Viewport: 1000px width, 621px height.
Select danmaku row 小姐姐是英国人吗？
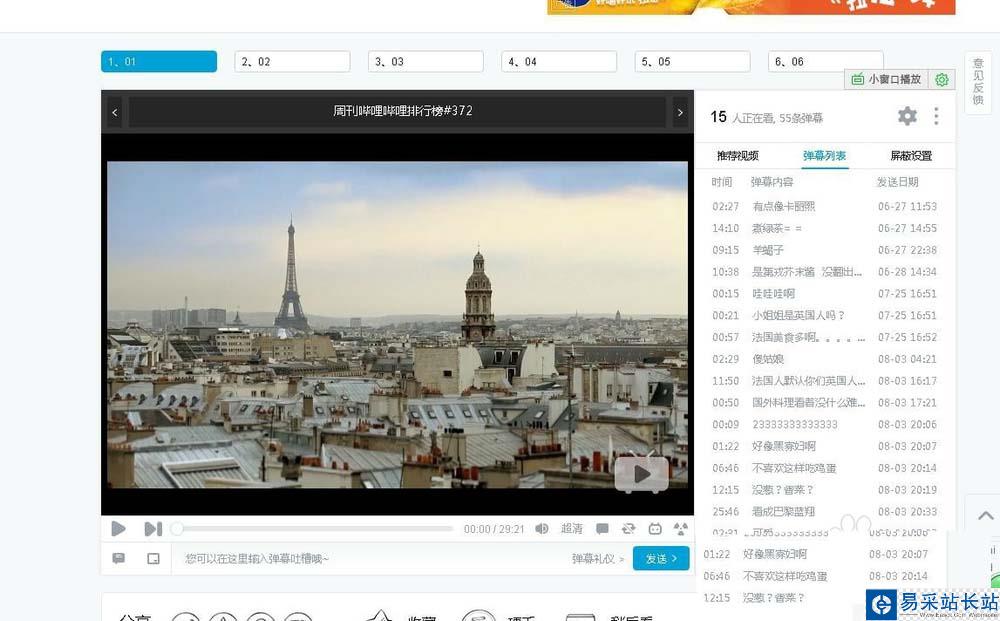point(824,315)
